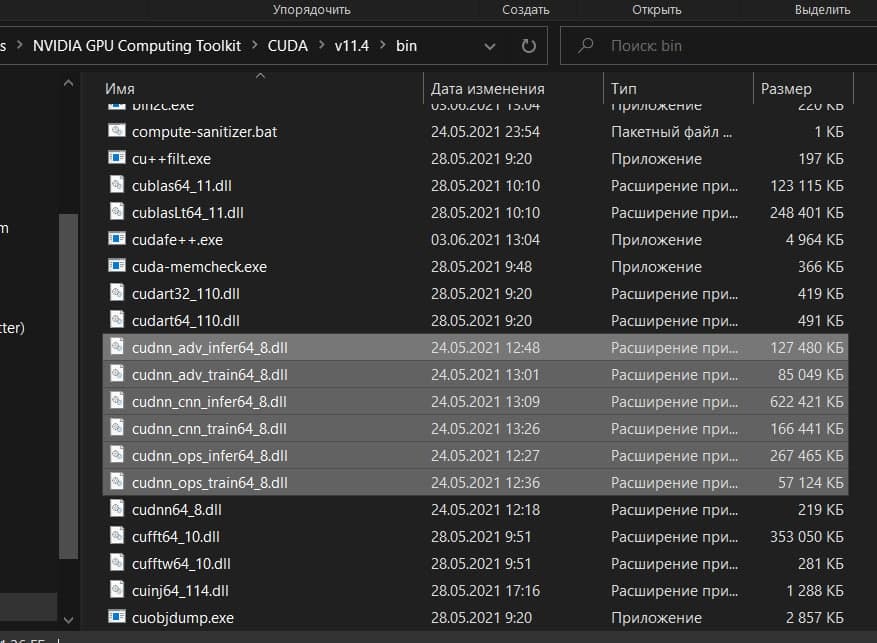877x643 pixels.
Task: Sort by the Дата изменения column header
Action: (487, 89)
